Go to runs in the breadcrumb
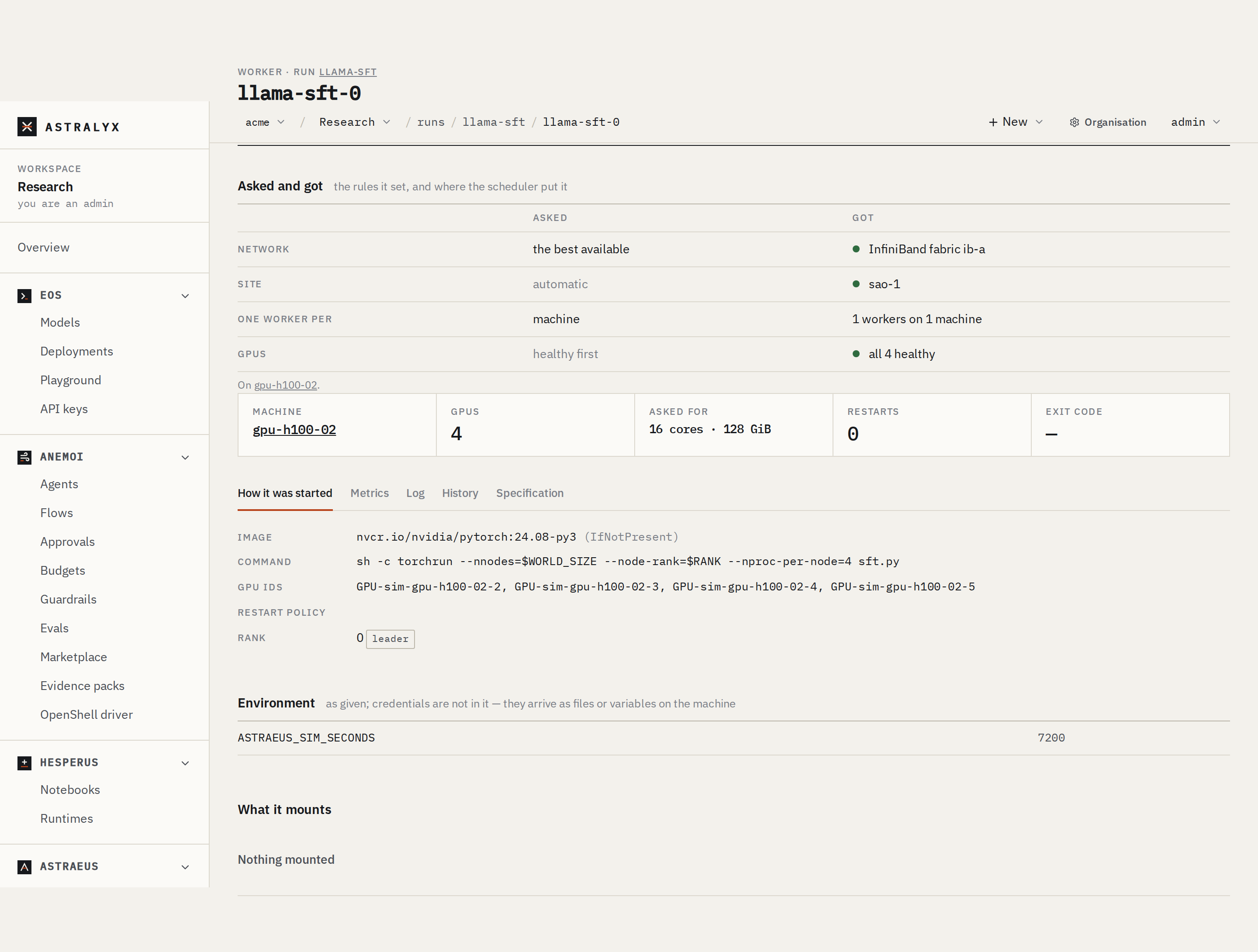 coord(431,122)
